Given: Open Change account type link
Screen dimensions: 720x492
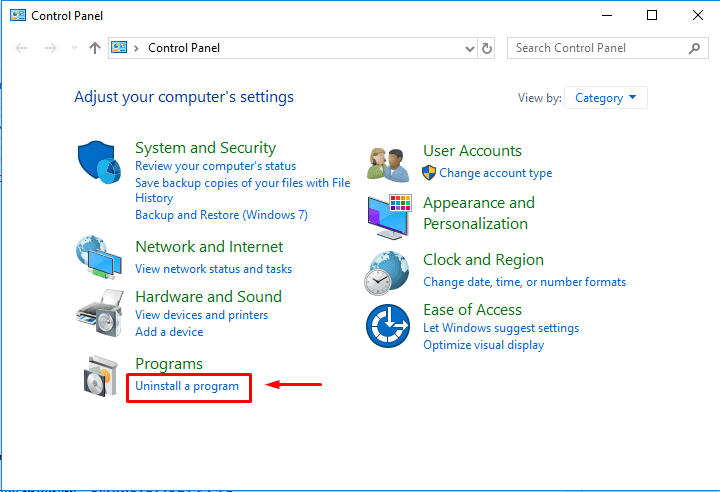Looking at the screenshot, I should pyautogui.click(x=495, y=173).
